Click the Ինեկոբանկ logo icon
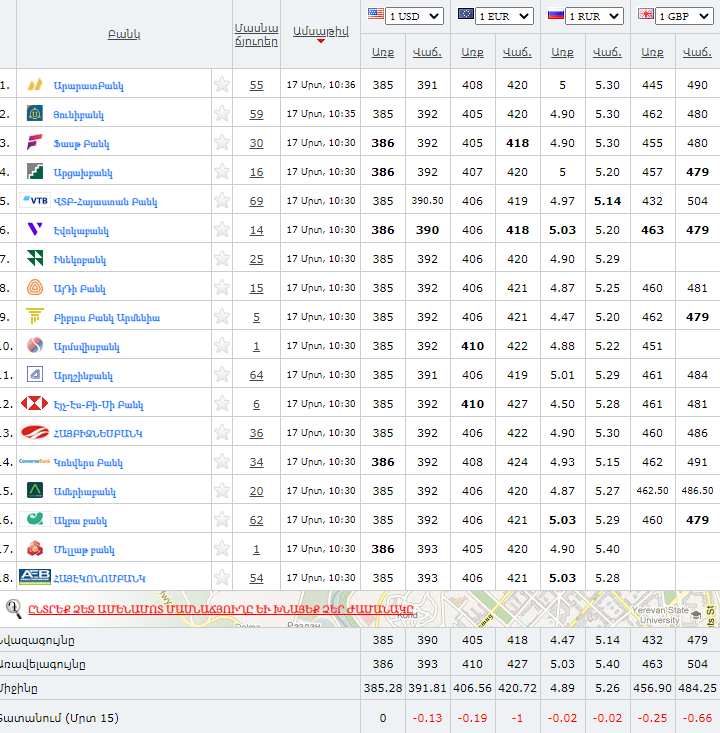The image size is (720, 733). 35,258
